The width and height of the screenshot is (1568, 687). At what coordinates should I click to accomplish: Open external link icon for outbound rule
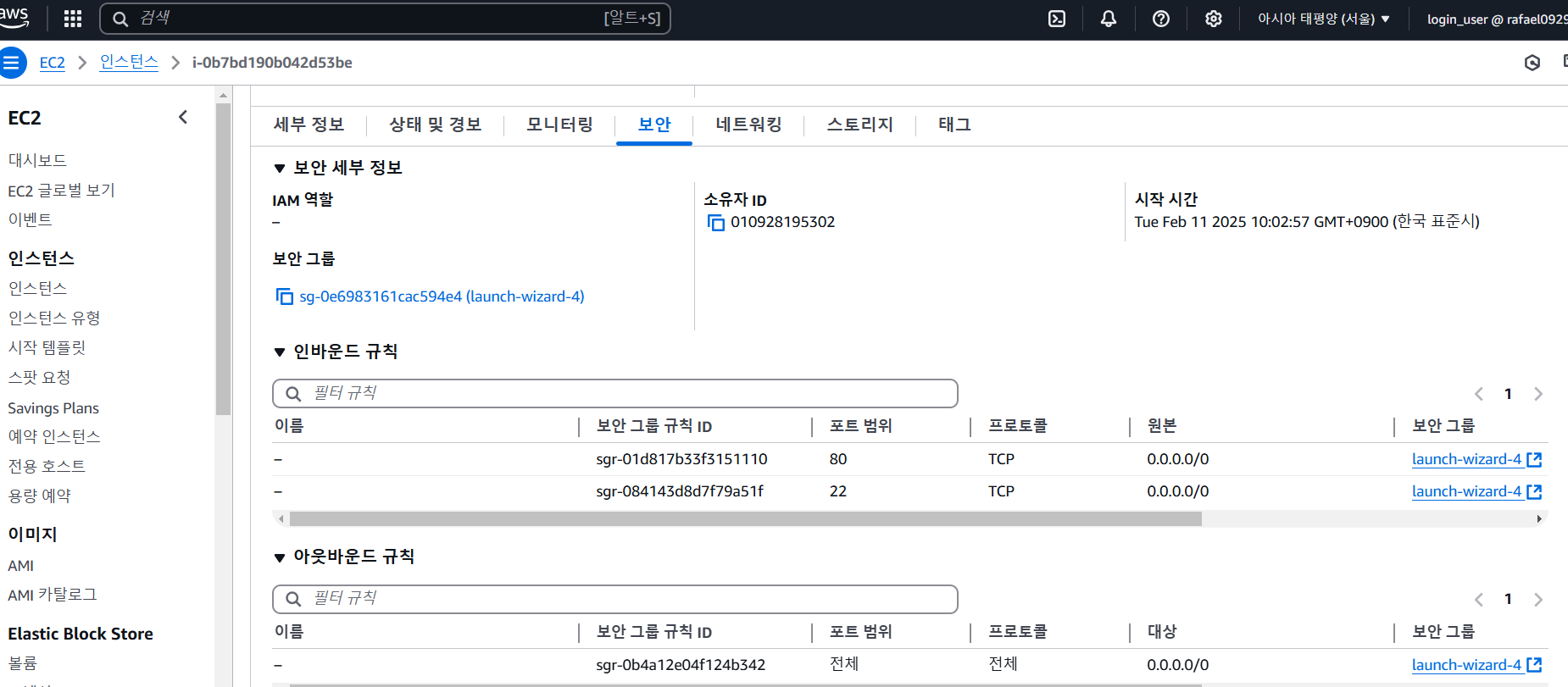[1534, 665]
